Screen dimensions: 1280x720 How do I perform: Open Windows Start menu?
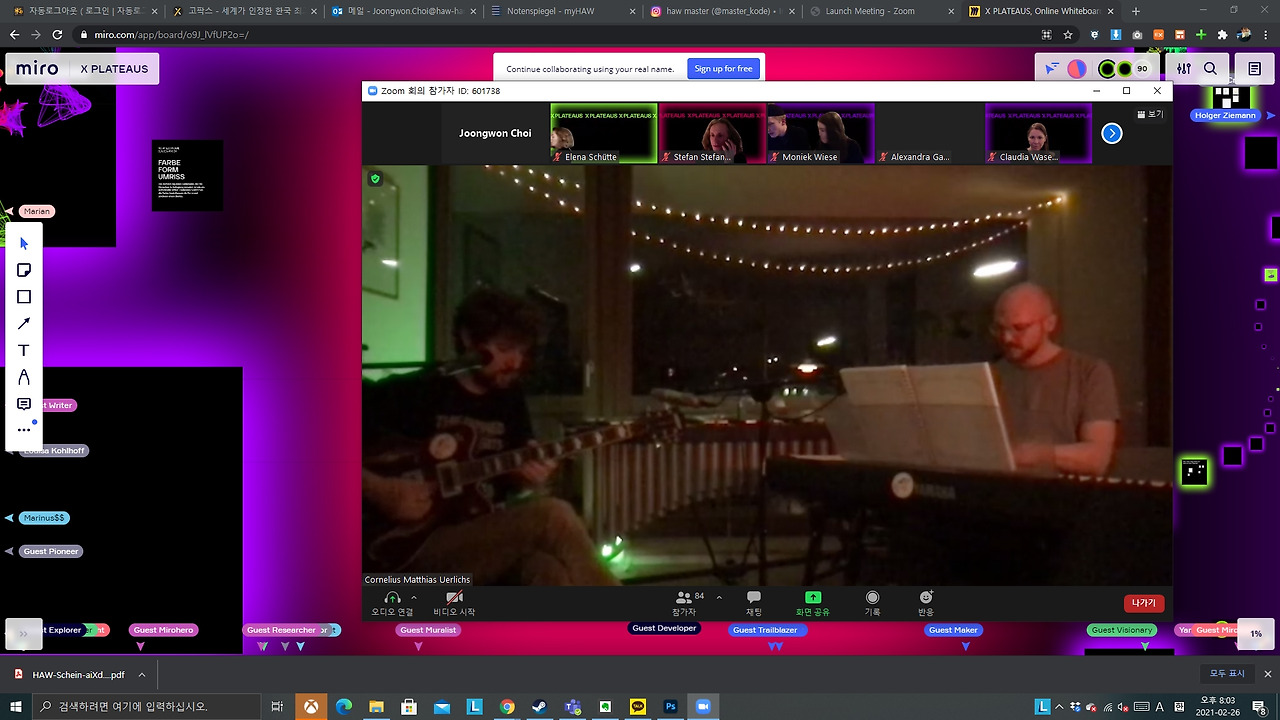point(15,706)
